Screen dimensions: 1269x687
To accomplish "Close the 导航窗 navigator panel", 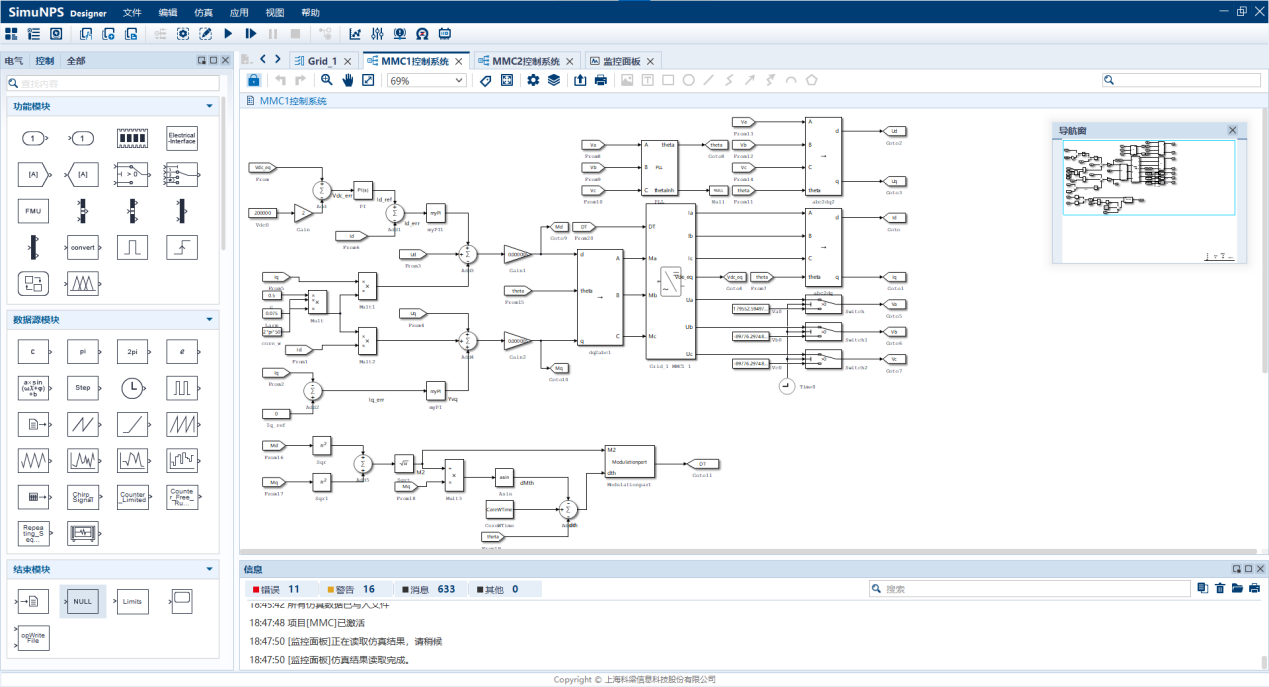I will [x=1232, y=130].
